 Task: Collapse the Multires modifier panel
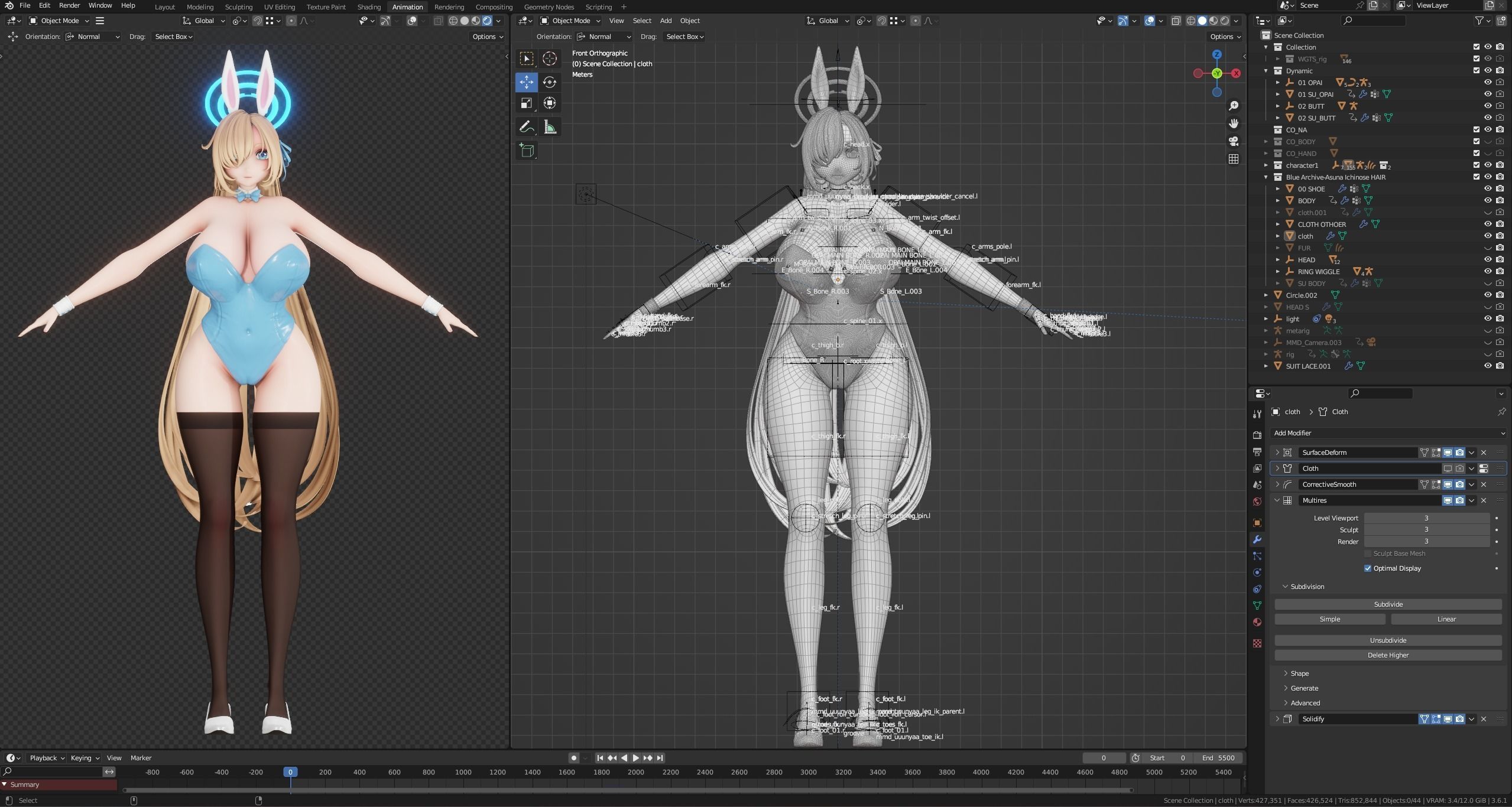[x=1277, y=500]
